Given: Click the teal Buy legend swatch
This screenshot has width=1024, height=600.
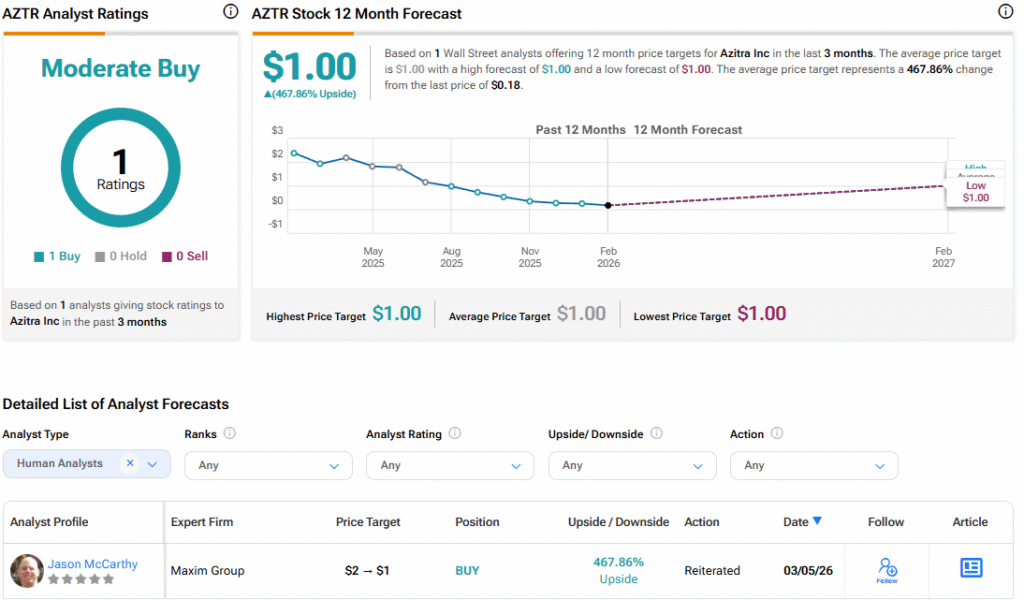Looking at the screenshot, I should coord(39,257).
